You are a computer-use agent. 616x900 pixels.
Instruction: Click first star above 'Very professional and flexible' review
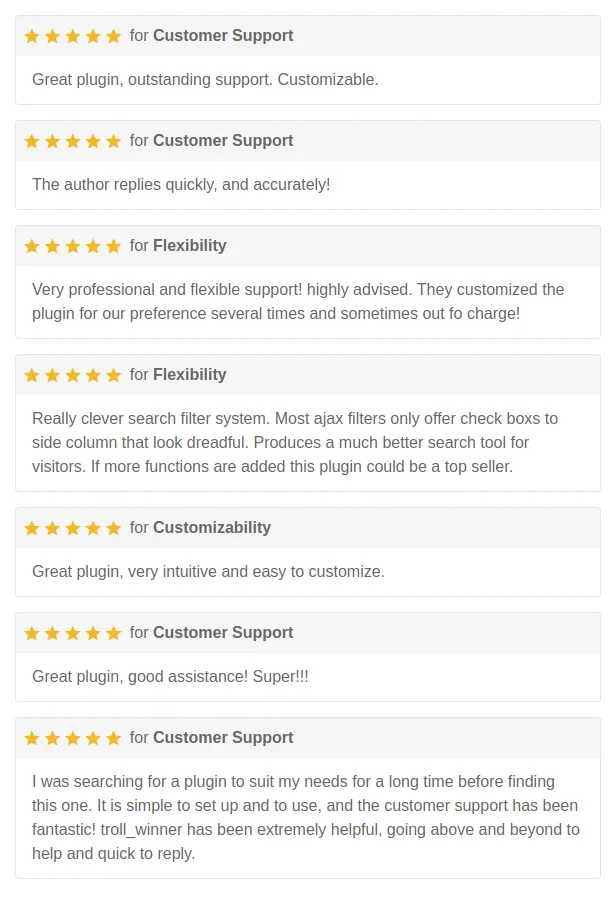(32, 246)
